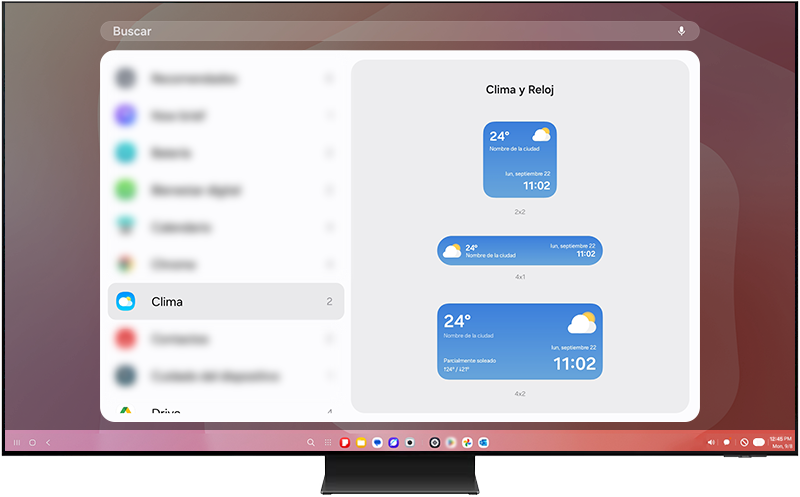Click the clock showing 12:45 PM

pyautogui.click(x=781, y=441)
